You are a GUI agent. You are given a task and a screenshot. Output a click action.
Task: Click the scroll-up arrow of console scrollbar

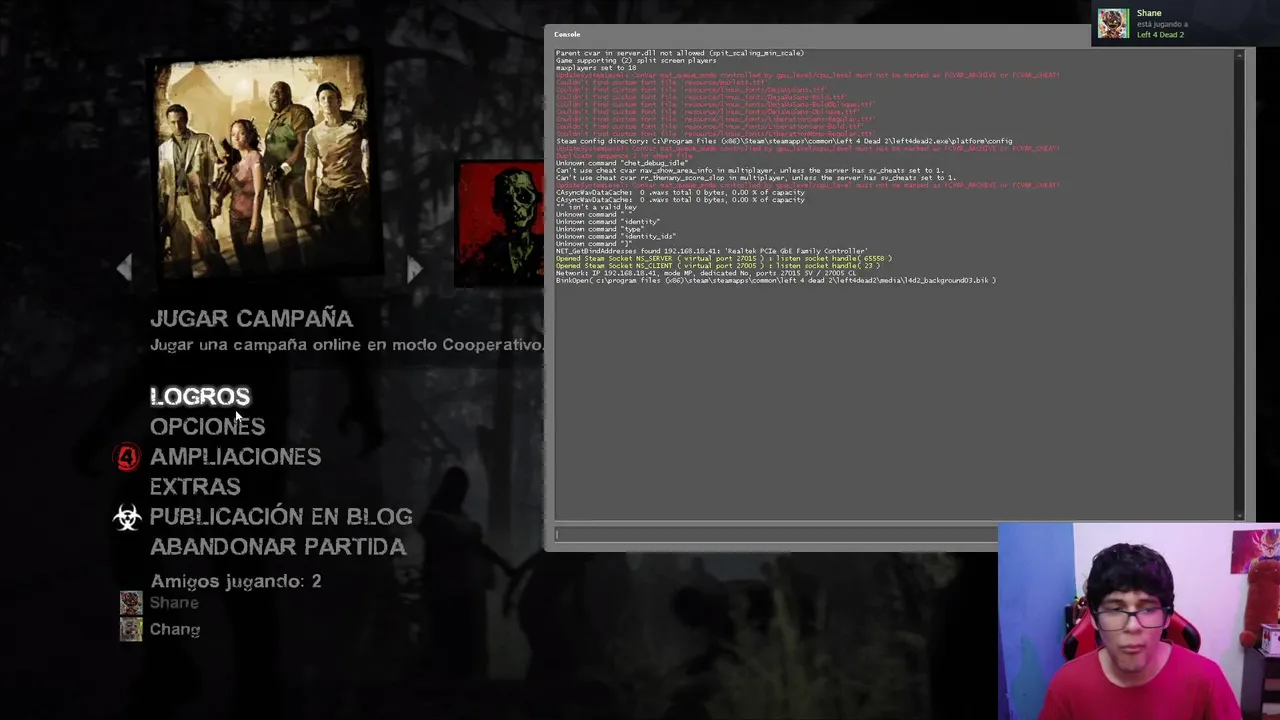1239,54
